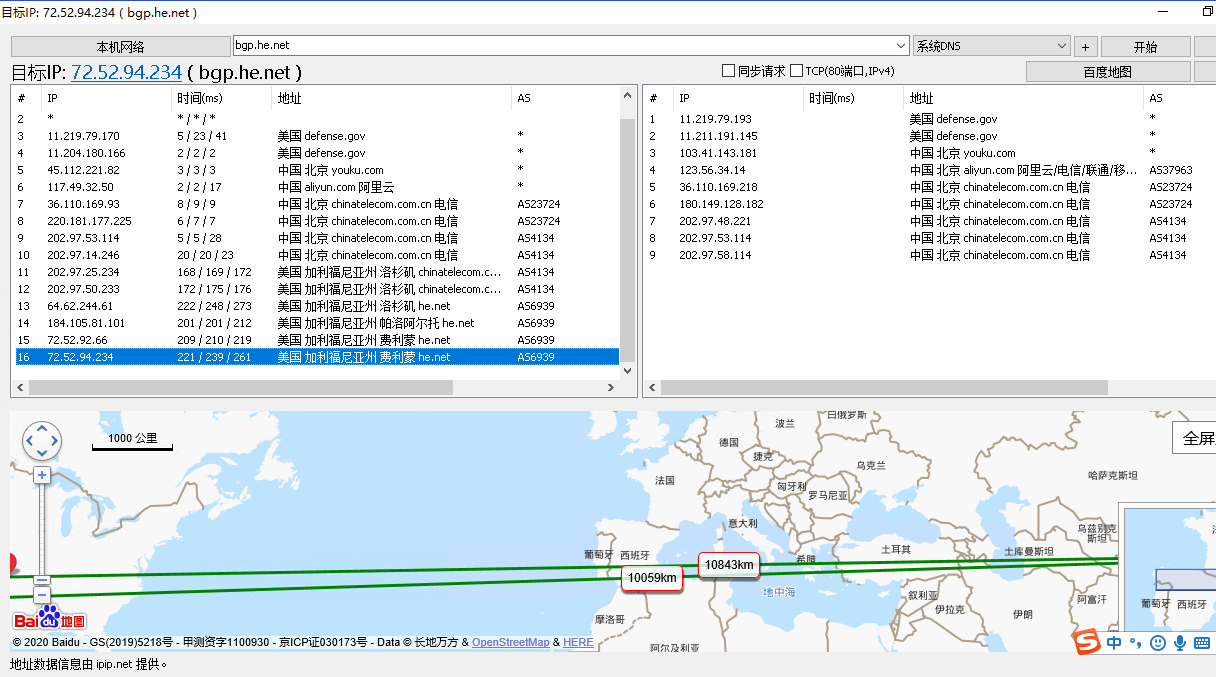Click the map zoom level slider track

(x=42, y=530)
